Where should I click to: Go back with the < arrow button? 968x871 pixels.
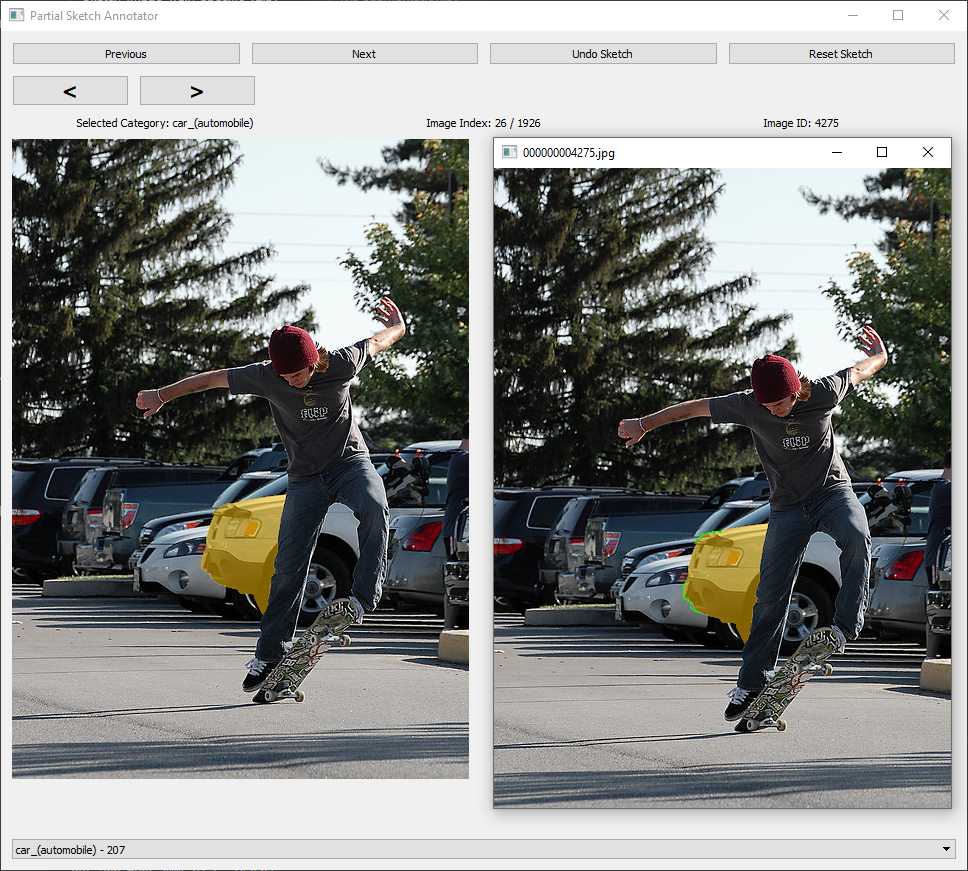tap(70, 91)
